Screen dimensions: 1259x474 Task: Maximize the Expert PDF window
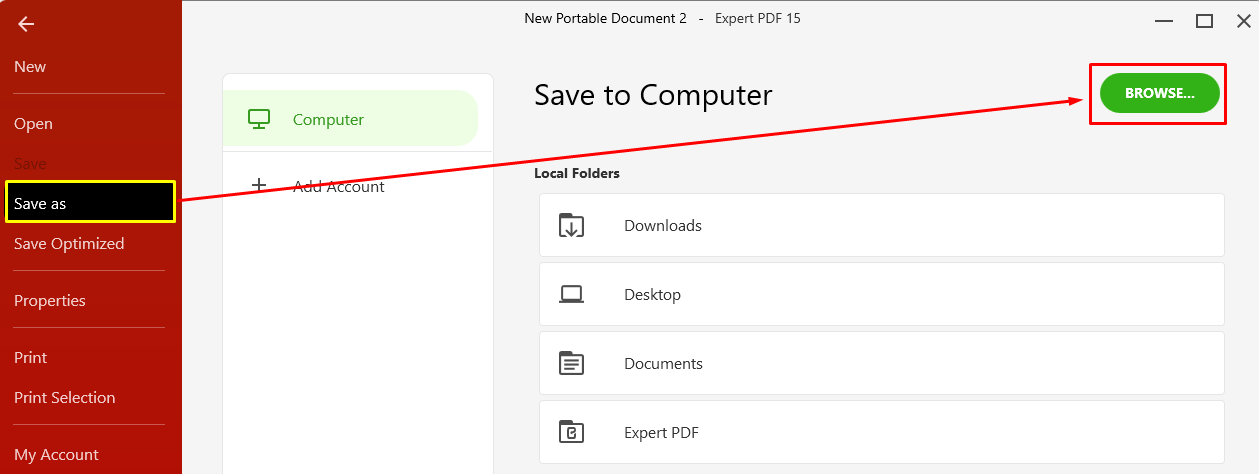(x=1204, y=20)
